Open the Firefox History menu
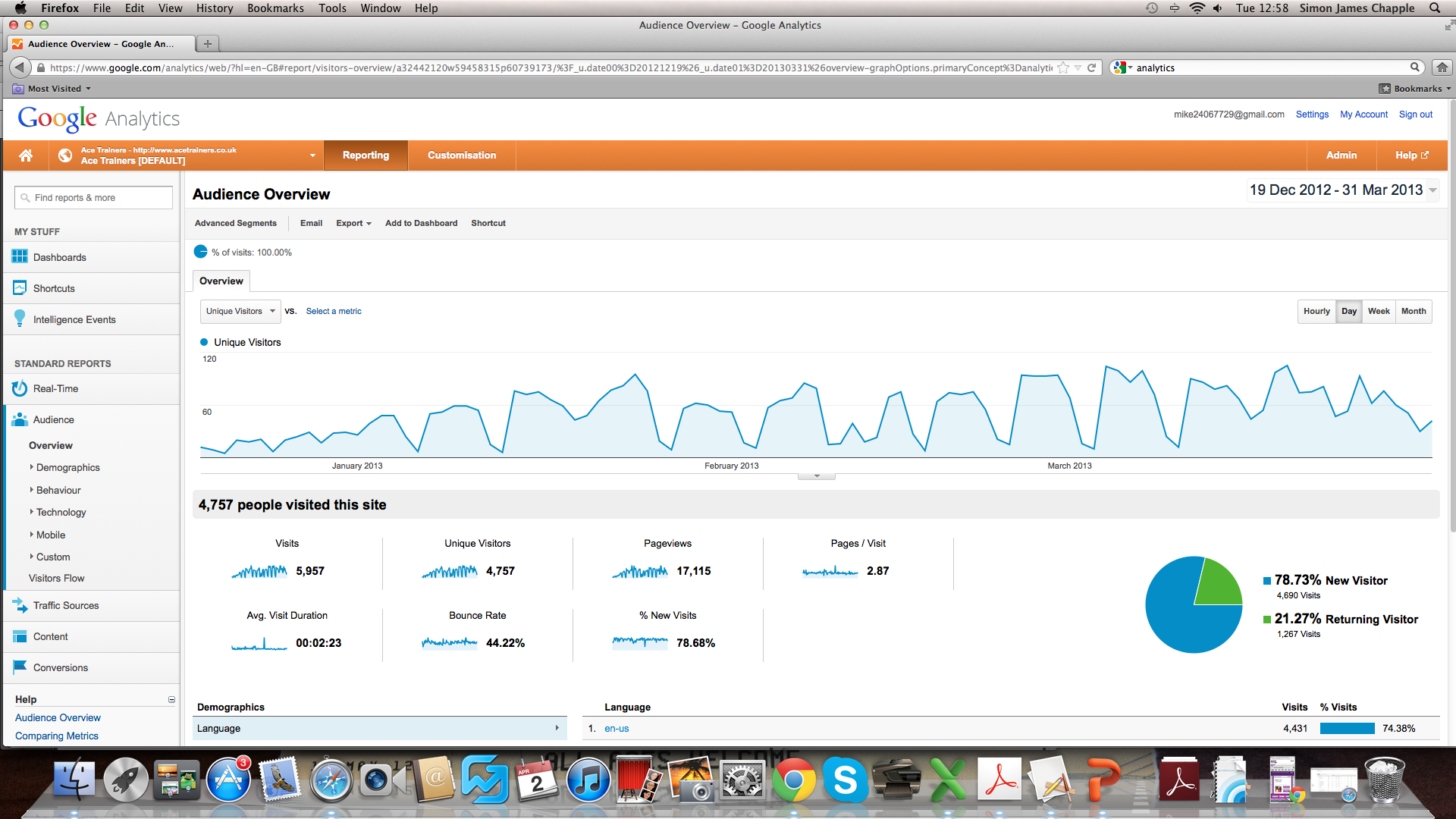This screenshot has width=1456, height=819. 215,8
